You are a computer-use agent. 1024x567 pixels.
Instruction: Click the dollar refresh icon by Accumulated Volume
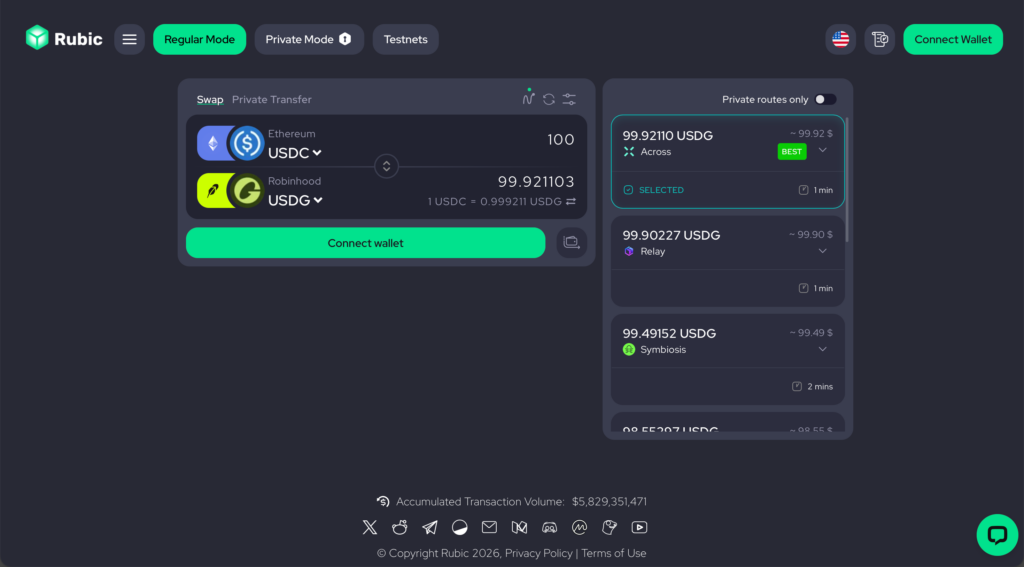[x=383, y=502]
